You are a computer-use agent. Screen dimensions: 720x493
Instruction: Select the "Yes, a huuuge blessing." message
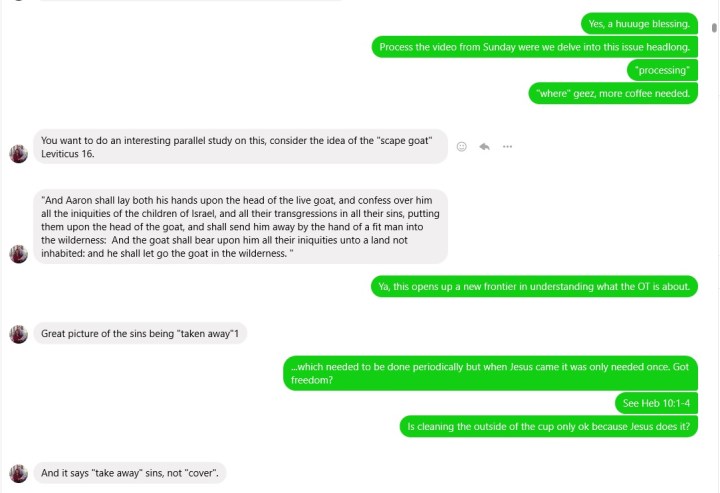[639, 23]
